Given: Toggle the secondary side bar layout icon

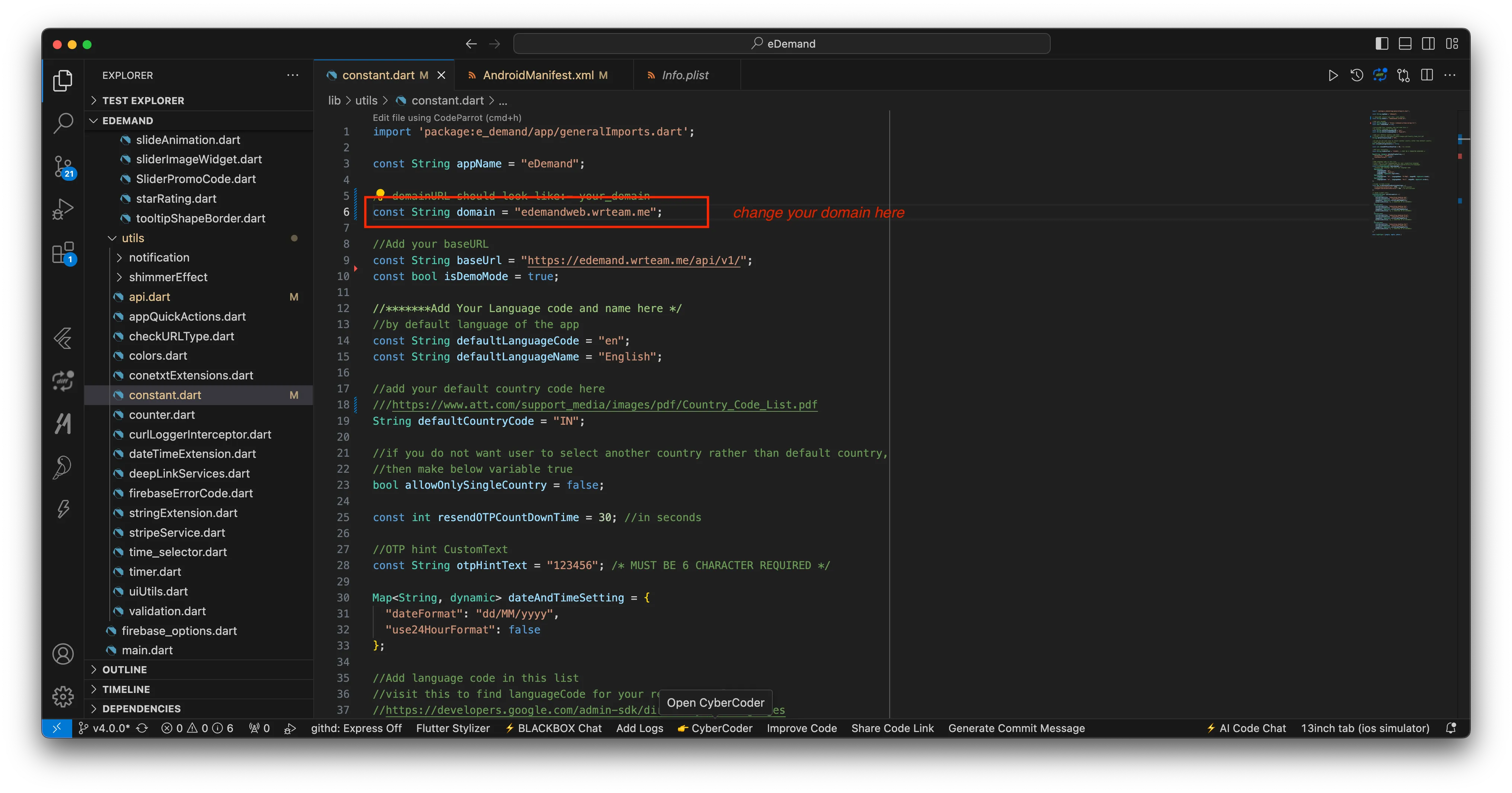Looking at the screenshot, I should coord(1429,44).
